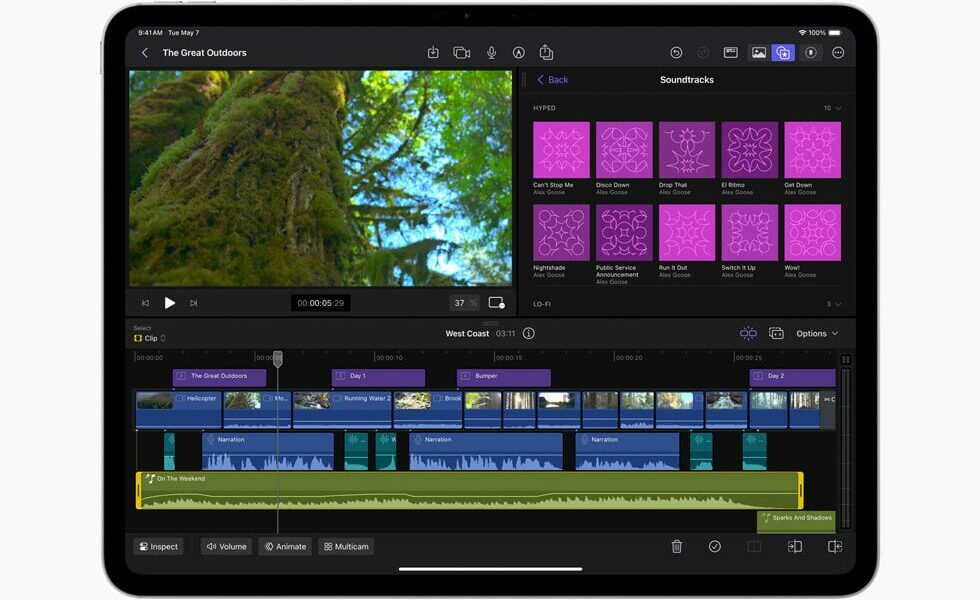Select Nightshade soundtrack thumbnail
The width and height of the screenshot is (980, 600).
click(561, 232)
